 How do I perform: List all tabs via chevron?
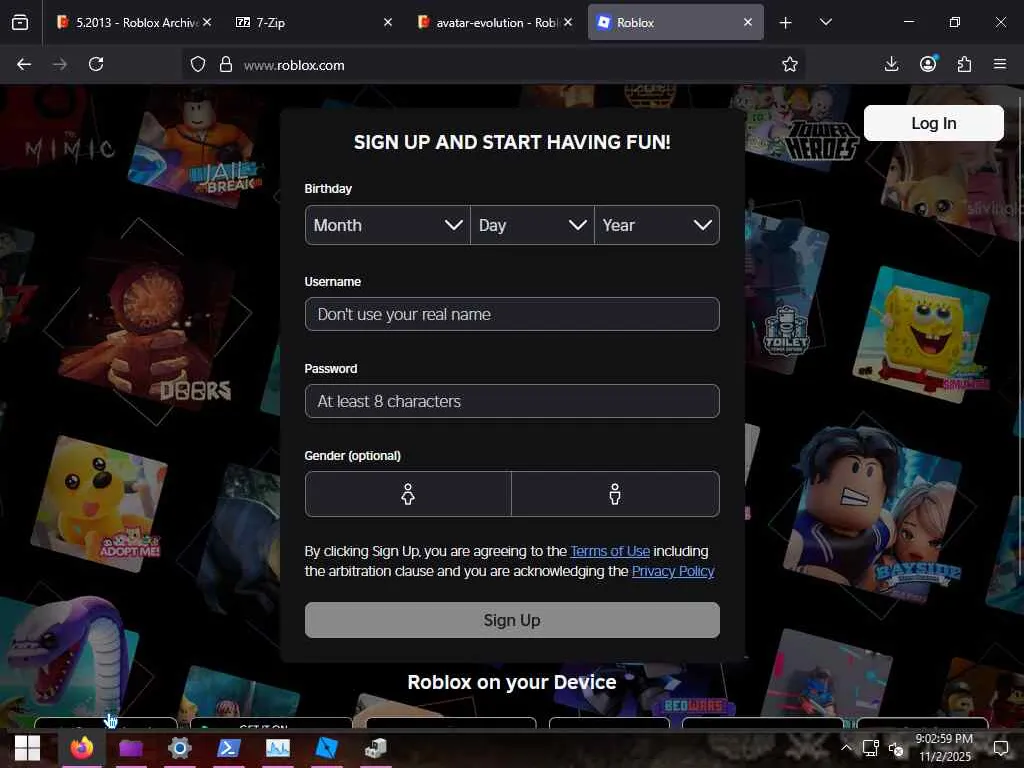[825, 22]
